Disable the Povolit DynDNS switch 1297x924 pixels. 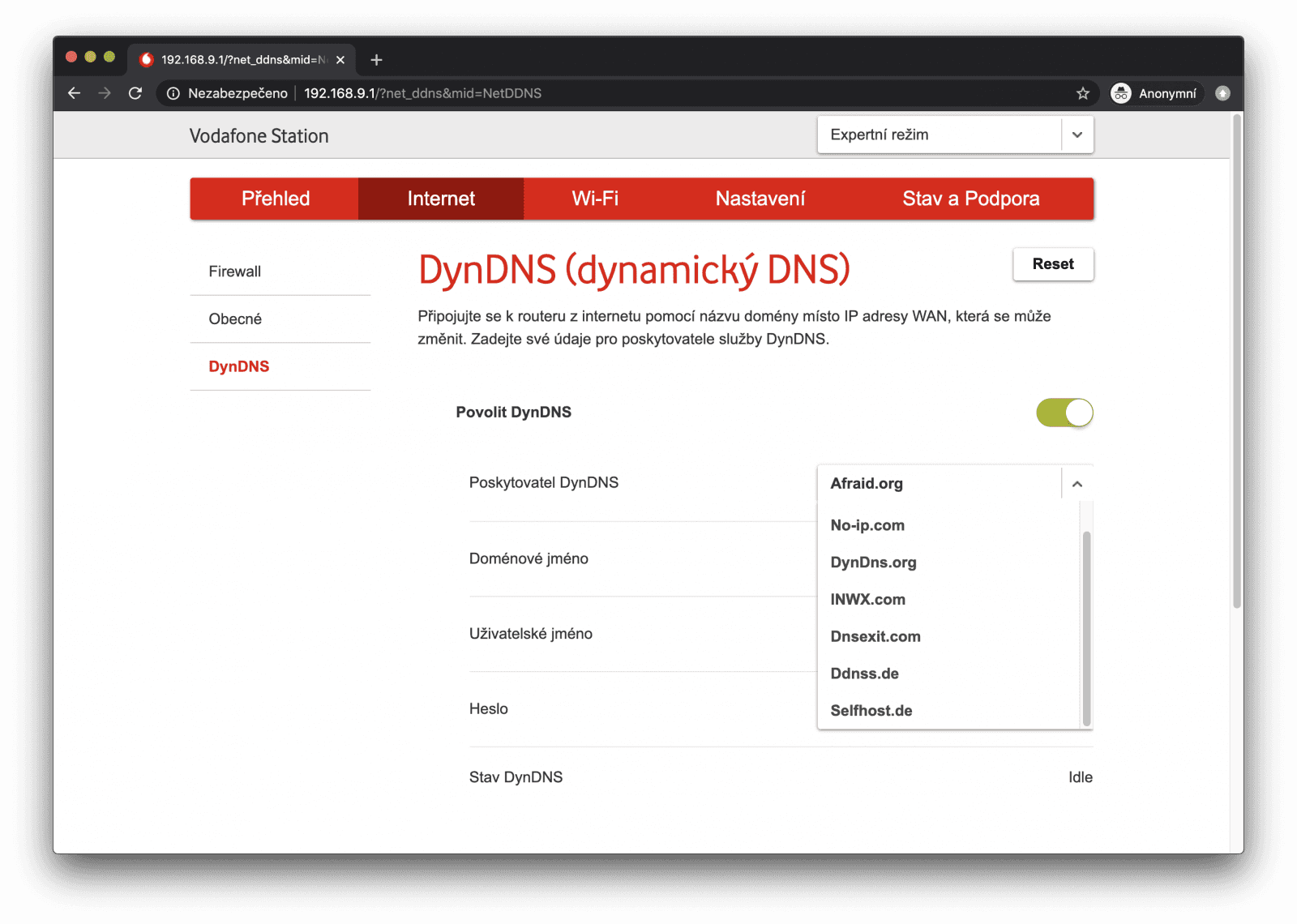click(x=1064, y=413)
